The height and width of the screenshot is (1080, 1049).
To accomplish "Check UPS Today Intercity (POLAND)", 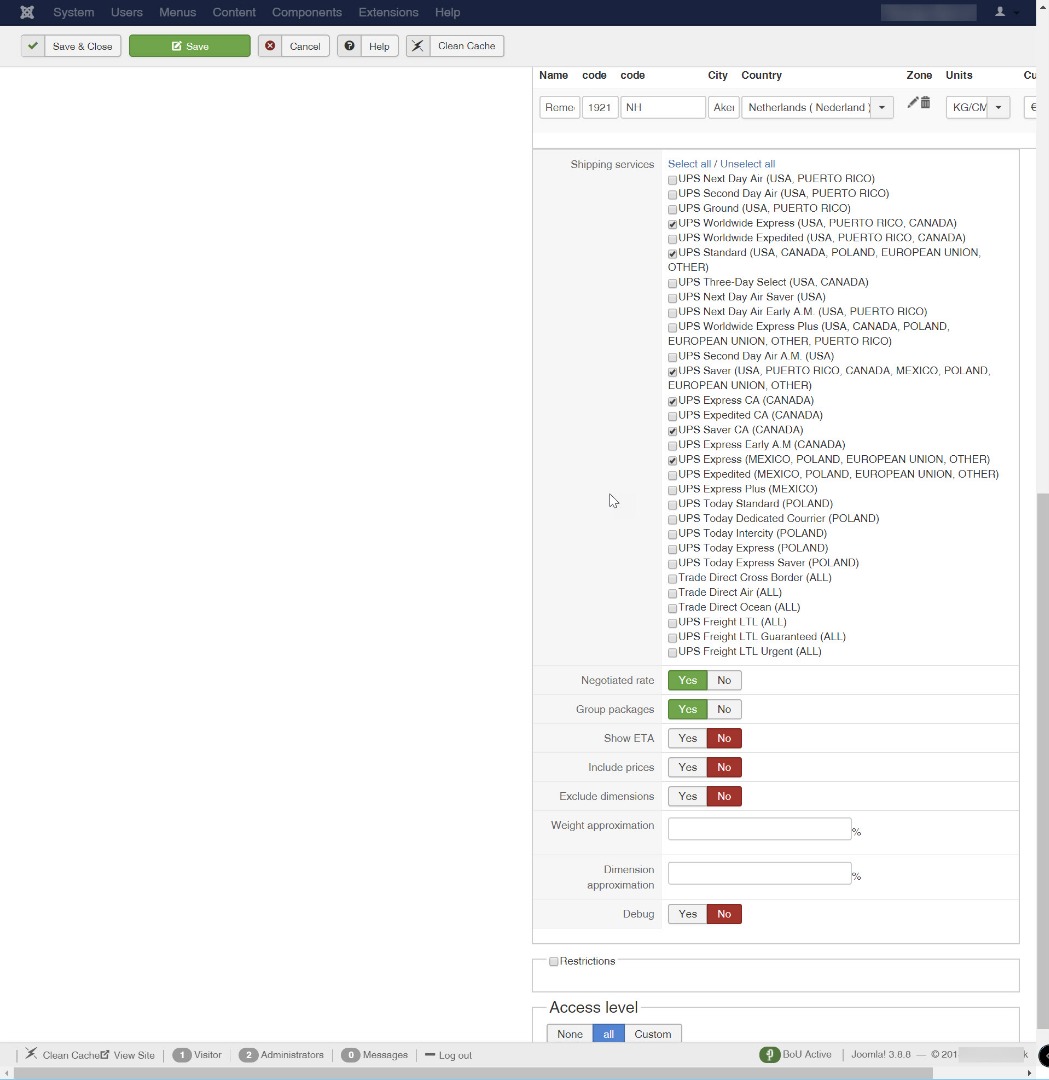I will click(672, 534).
